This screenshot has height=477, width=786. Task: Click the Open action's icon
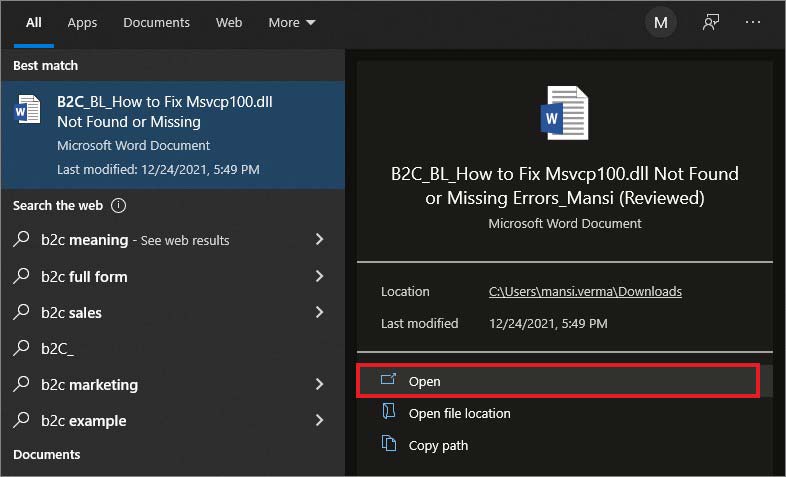click(388, 379)
